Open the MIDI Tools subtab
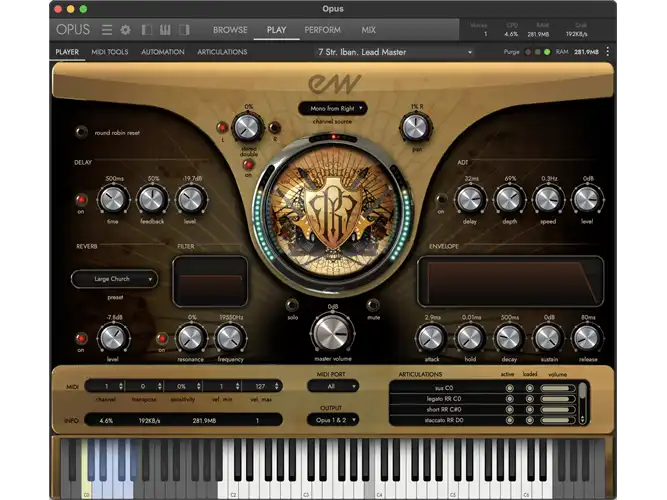 click(110, 52)
